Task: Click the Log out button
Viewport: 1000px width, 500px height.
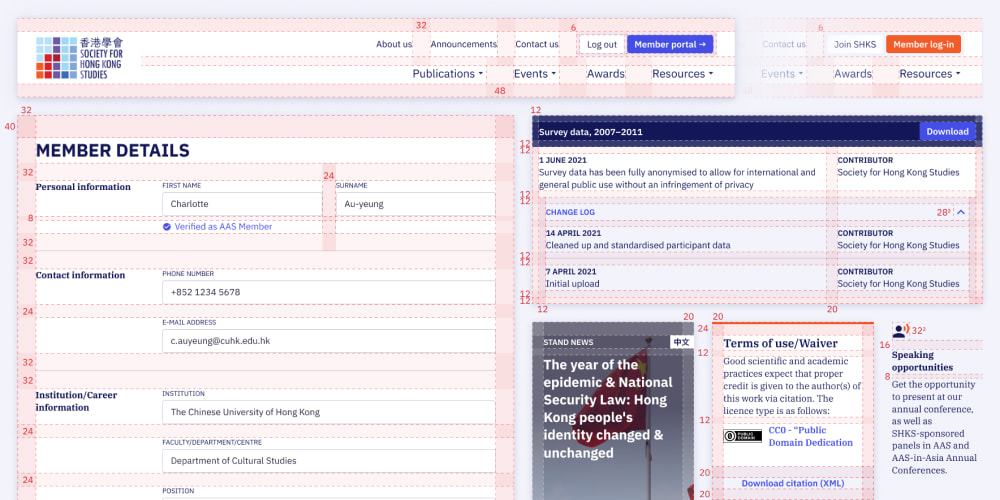Action: coord(602,44)
